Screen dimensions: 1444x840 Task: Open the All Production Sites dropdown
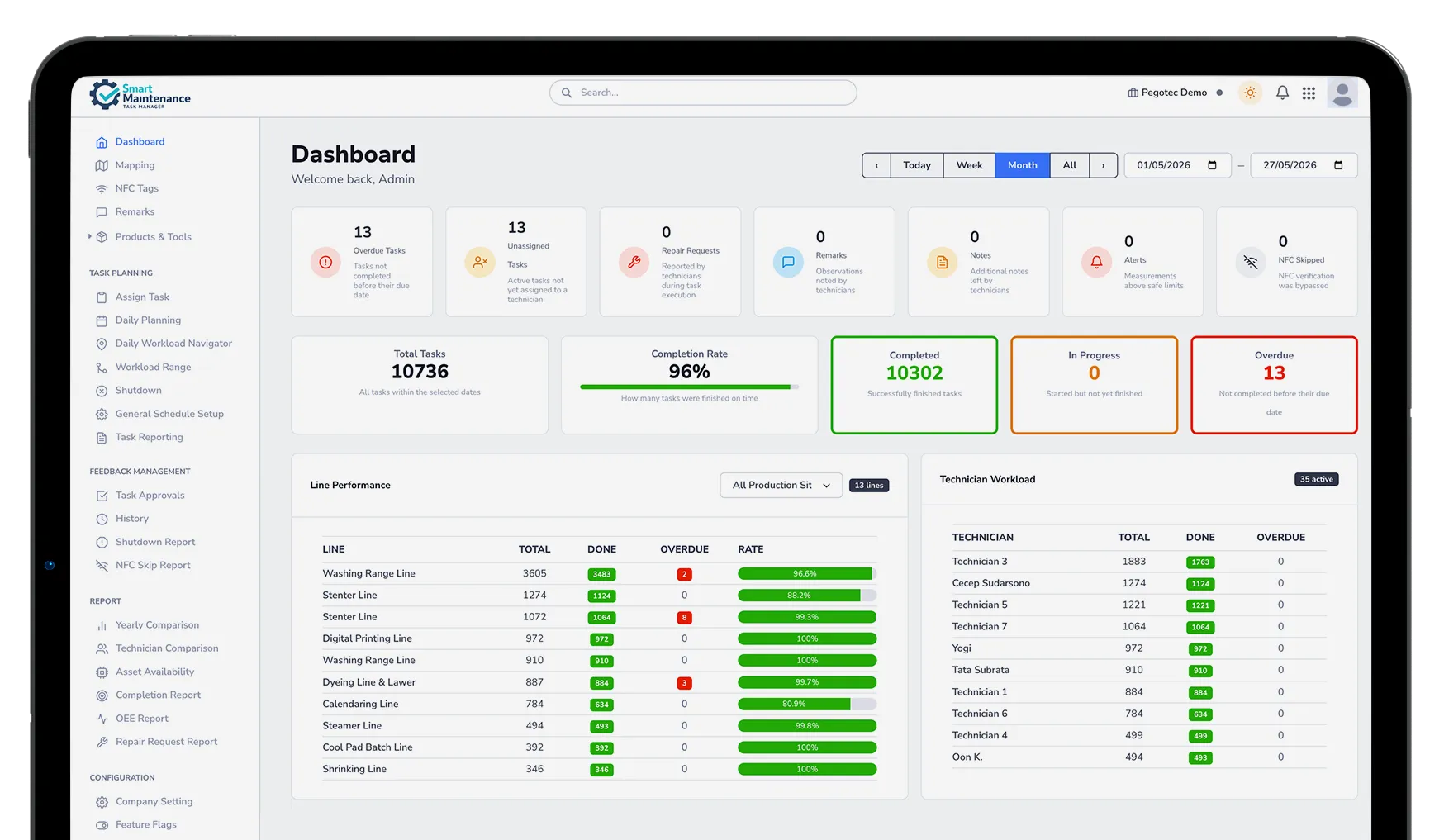click(x=781, y=485)
